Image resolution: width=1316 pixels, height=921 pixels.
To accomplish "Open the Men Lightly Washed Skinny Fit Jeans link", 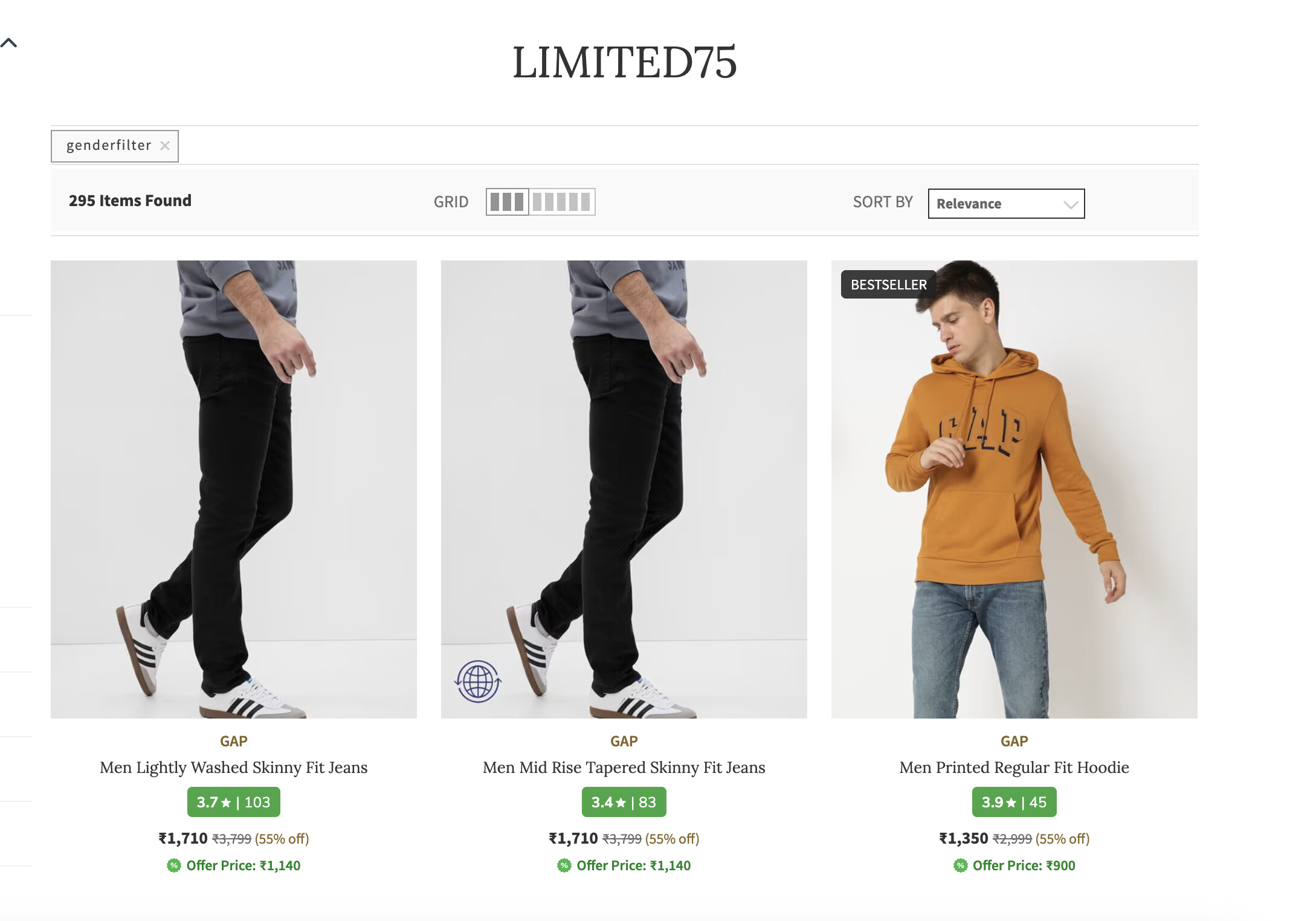I will (234, 767).
